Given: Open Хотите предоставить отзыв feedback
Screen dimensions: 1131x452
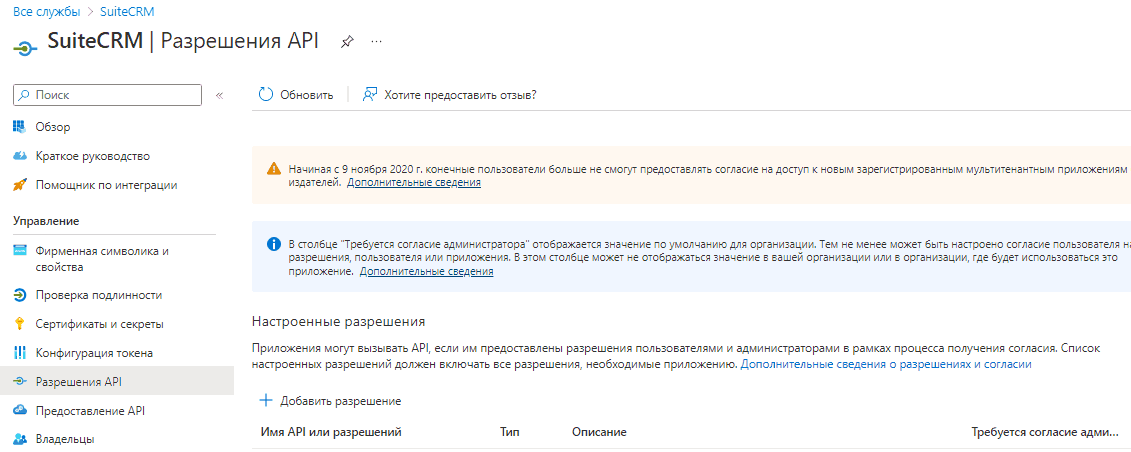Looking at the screenshot, I should (449, 94).
